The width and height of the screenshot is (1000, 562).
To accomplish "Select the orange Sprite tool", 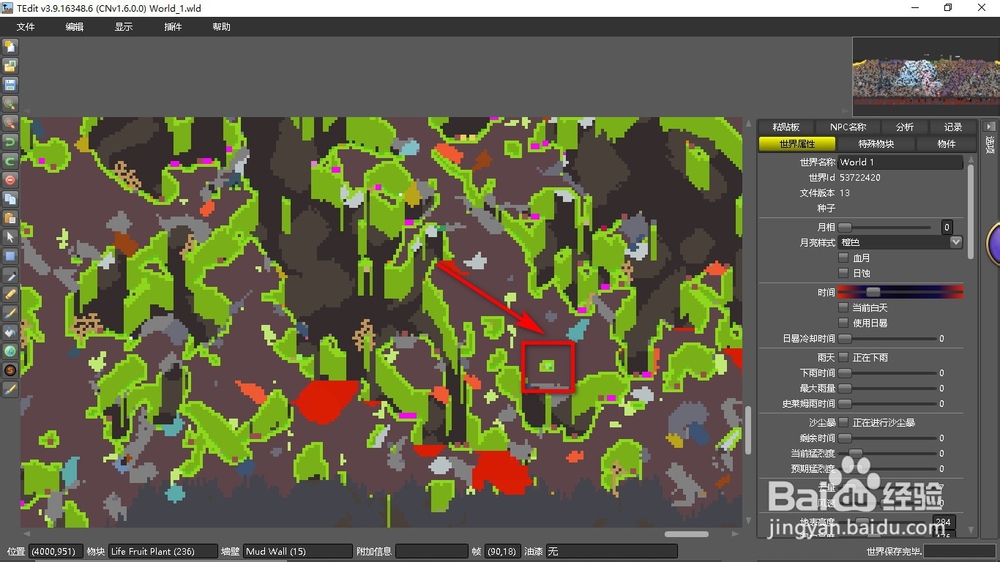I will tap(10, 371).
